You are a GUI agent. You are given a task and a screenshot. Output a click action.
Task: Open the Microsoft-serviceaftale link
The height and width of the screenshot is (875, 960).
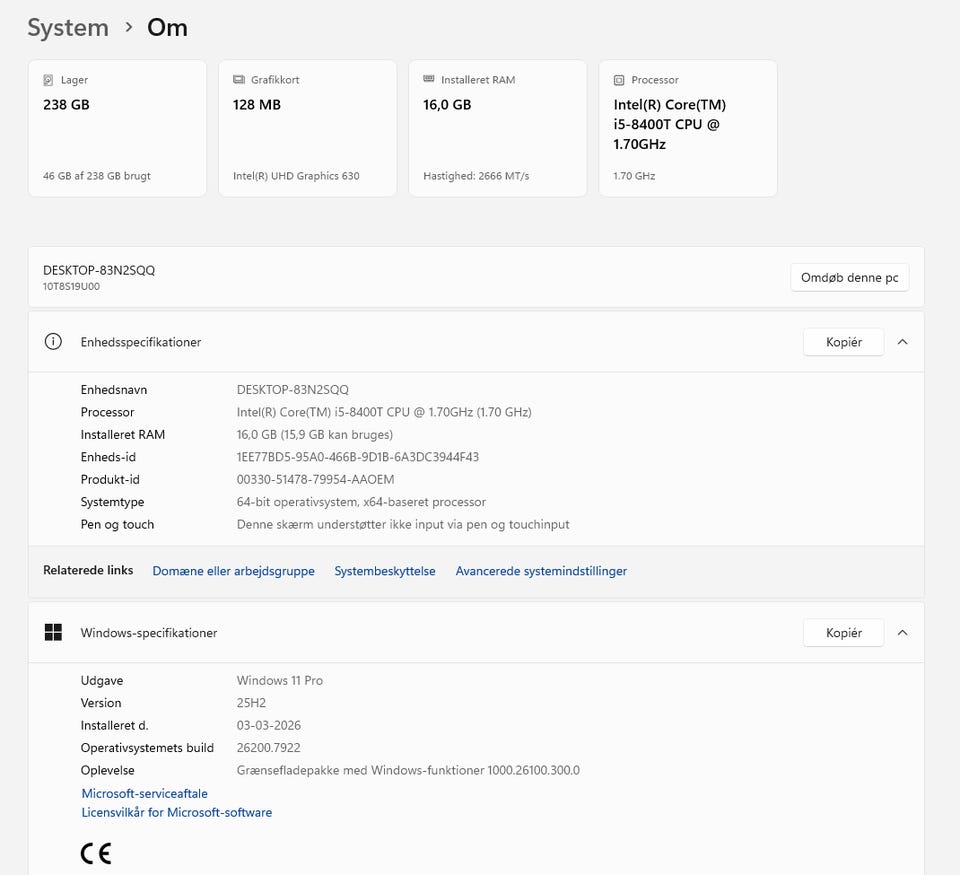(144, 794)
